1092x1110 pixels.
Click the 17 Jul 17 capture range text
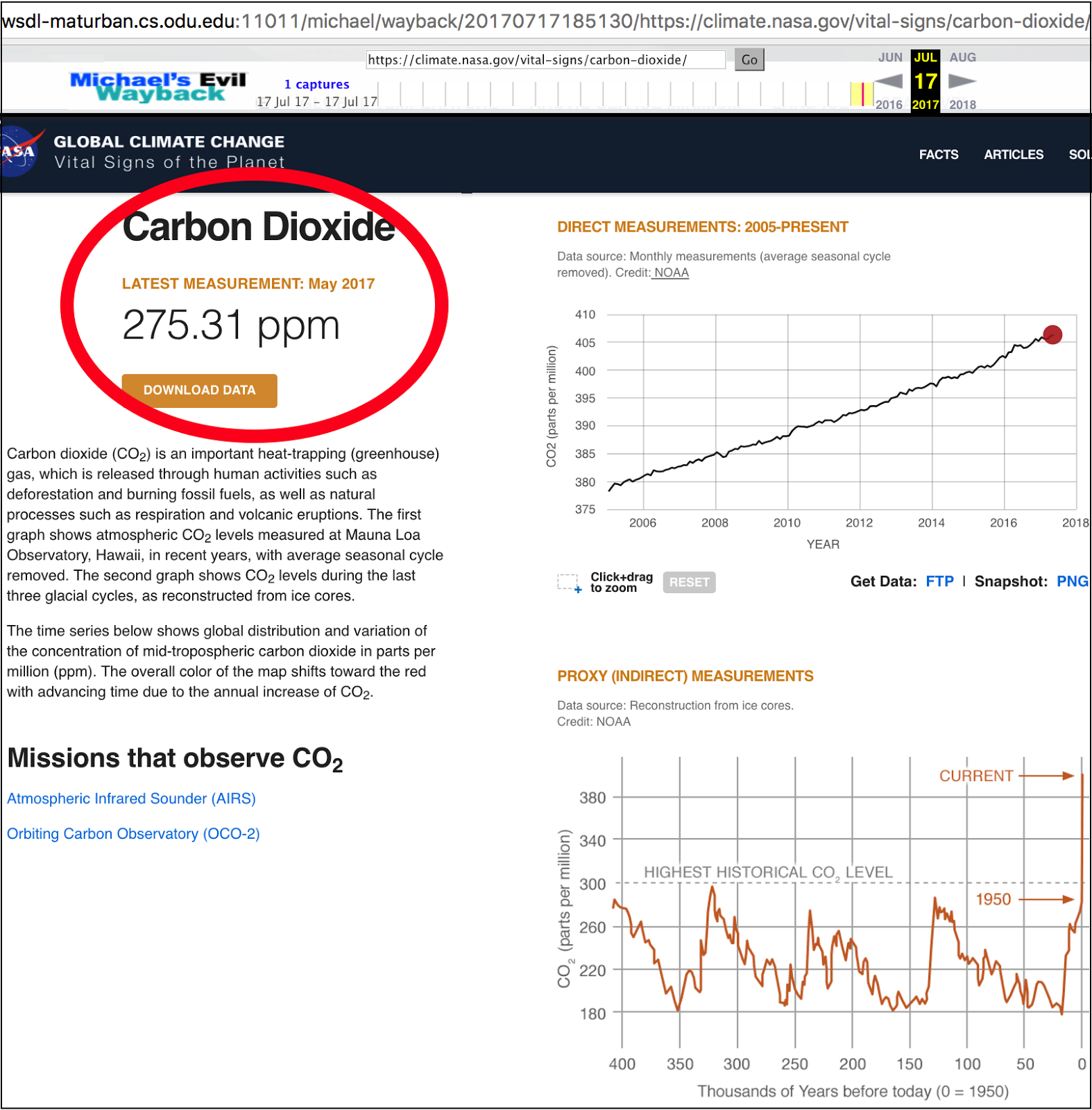coord(317,101)
